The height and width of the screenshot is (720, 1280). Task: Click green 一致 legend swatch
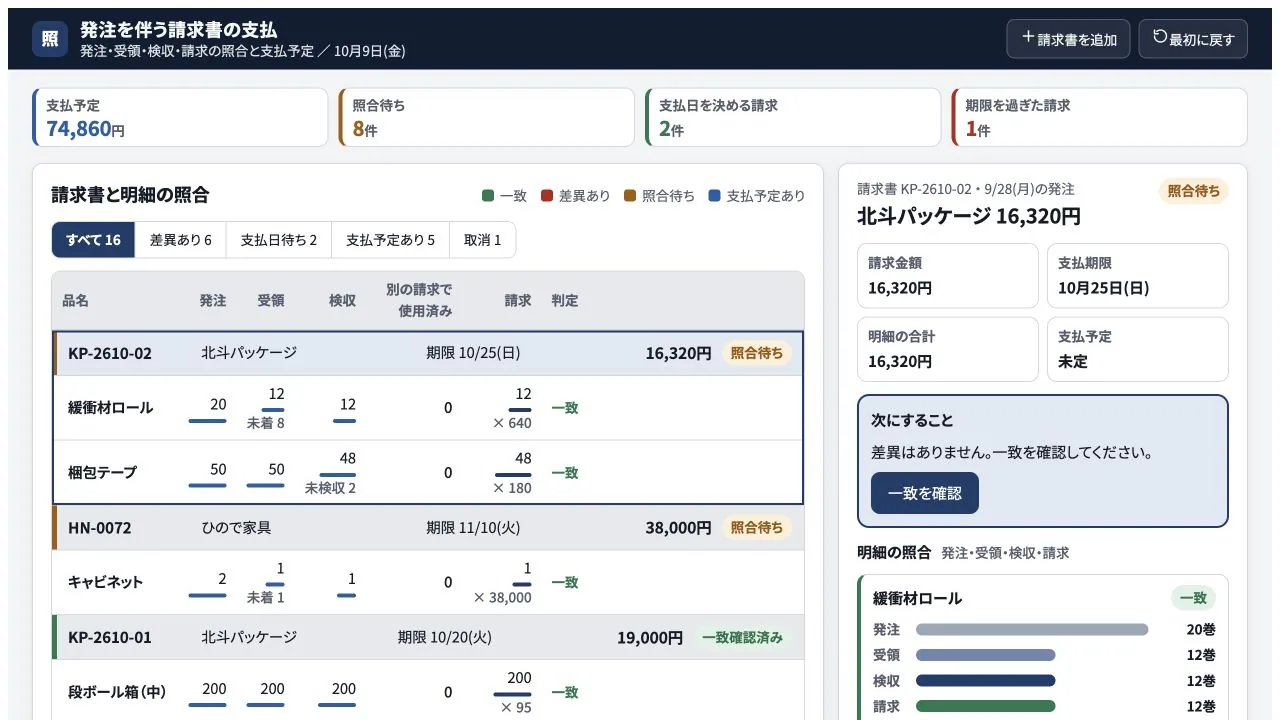coord(487,196)
